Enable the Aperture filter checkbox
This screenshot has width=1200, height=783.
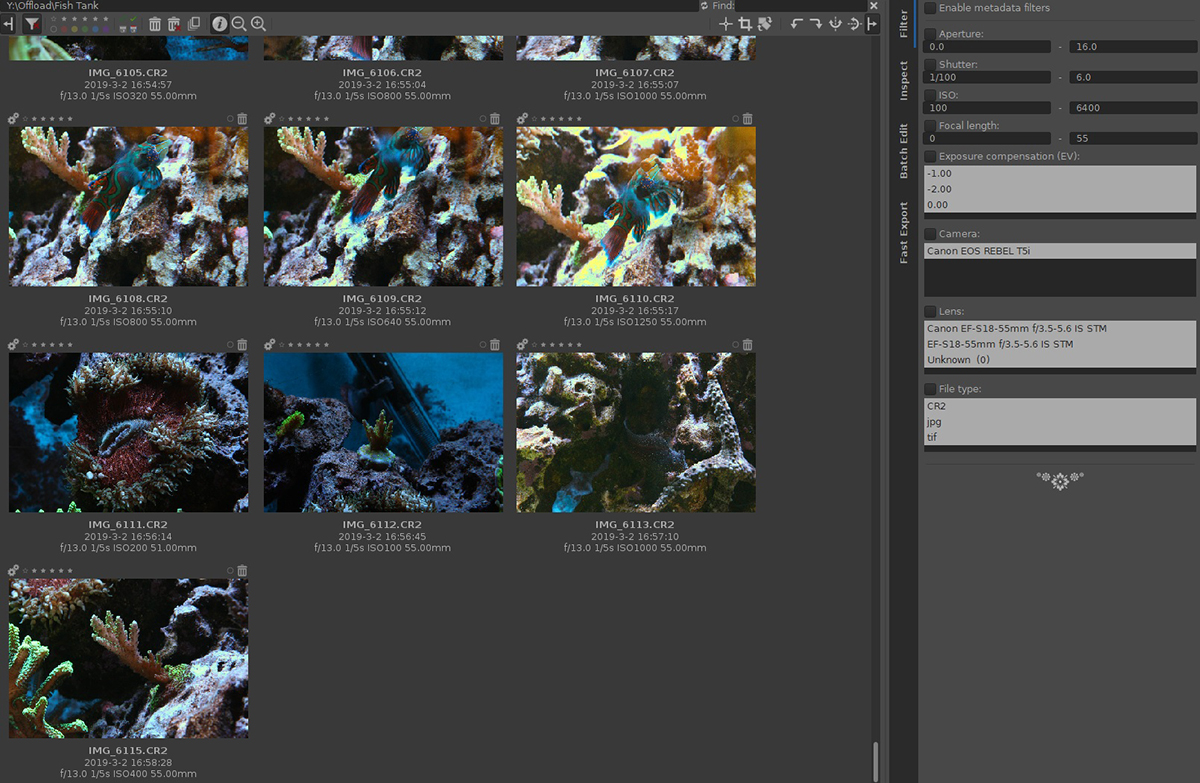[930, 34]
